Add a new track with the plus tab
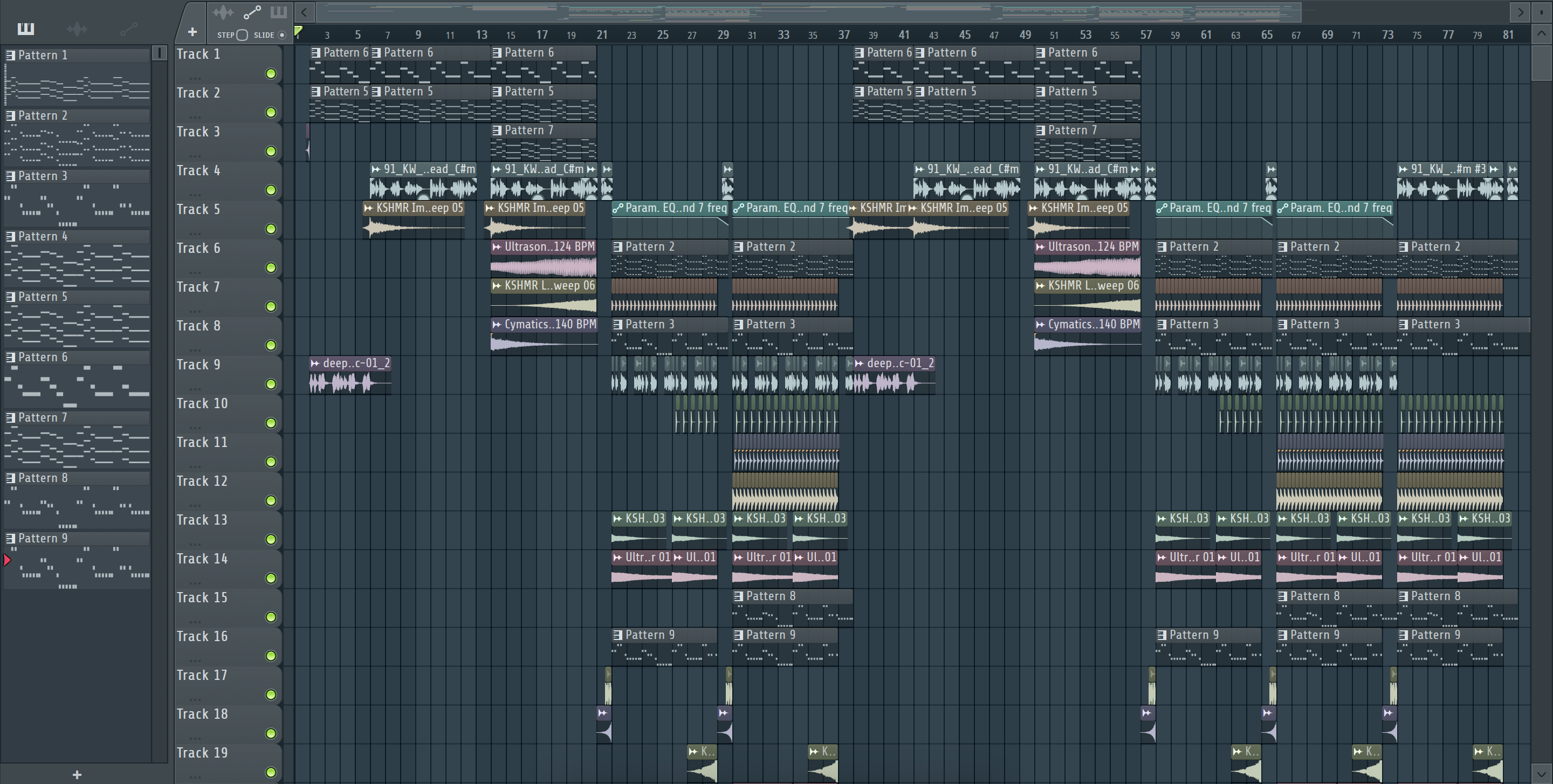 [193, 32]
